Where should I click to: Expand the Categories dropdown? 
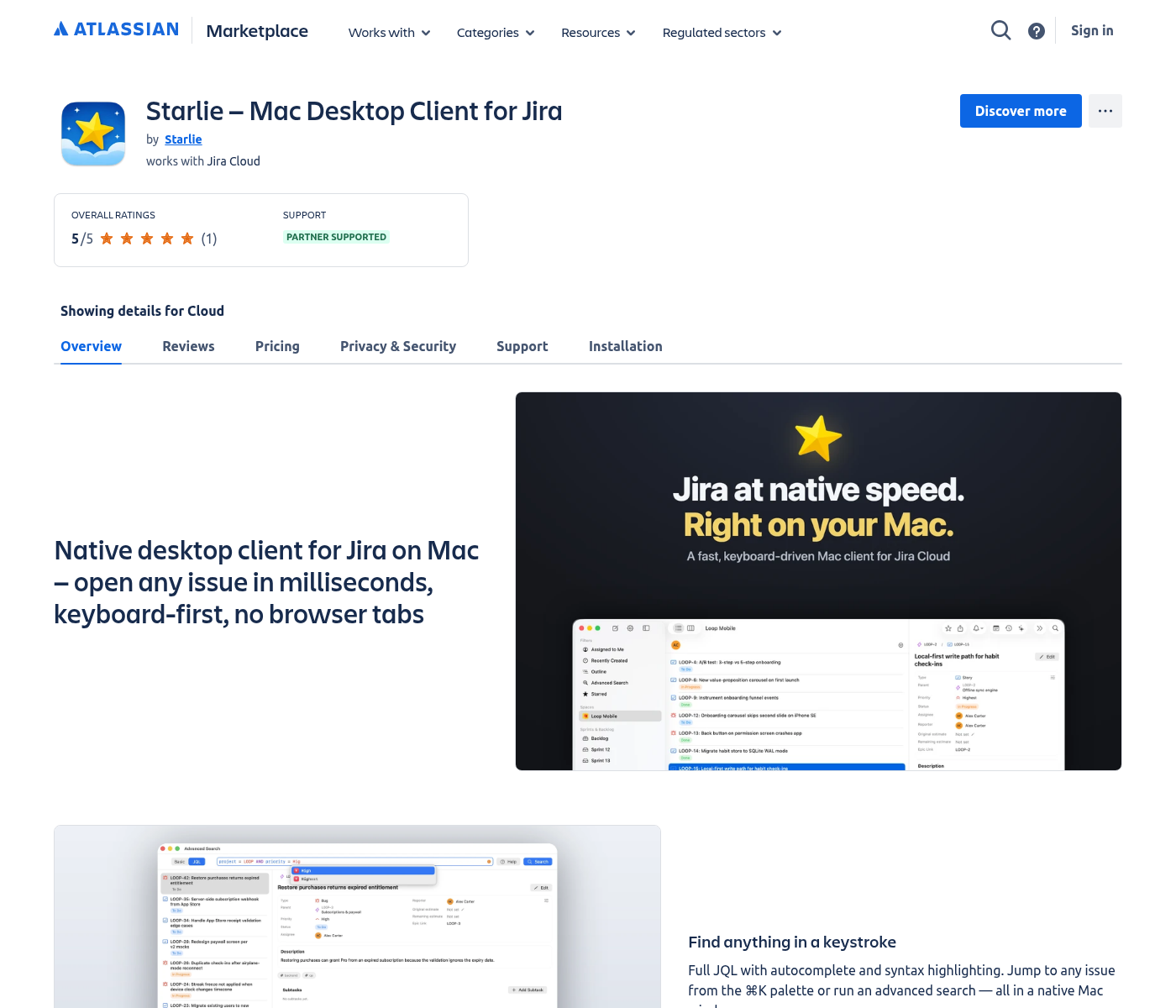pos(496,33)
